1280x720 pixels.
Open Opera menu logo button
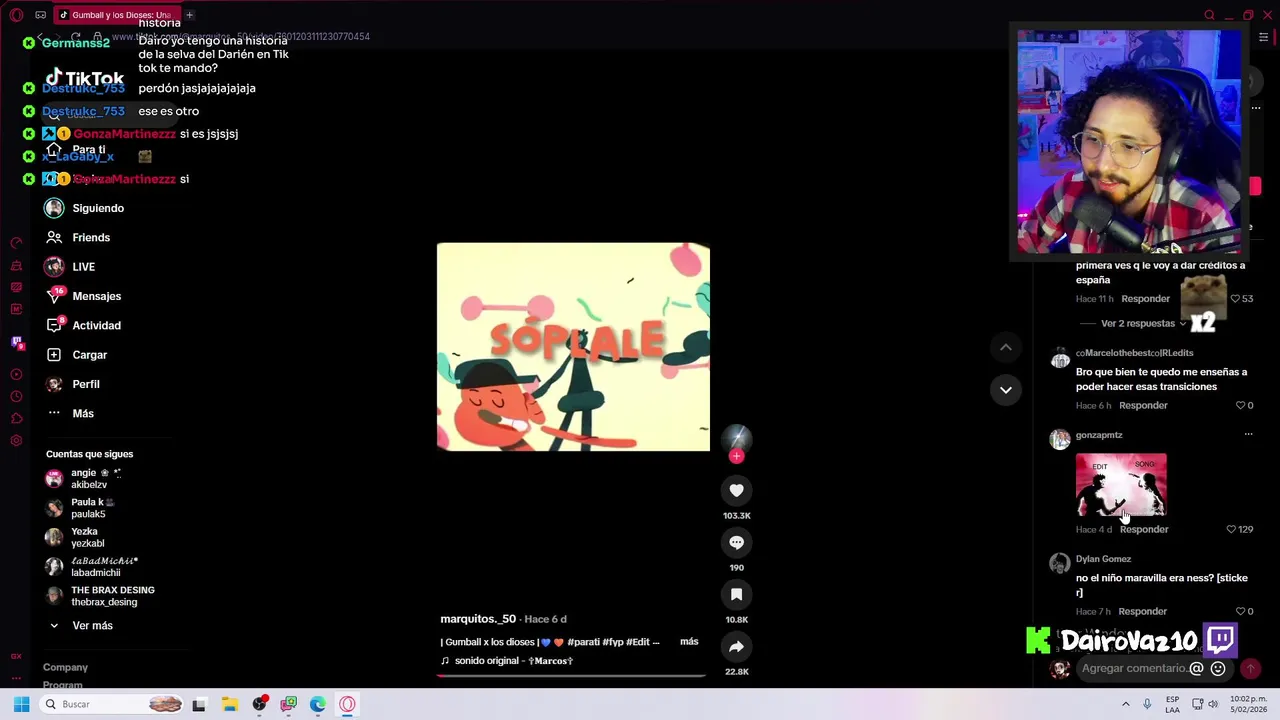(16, 15)
